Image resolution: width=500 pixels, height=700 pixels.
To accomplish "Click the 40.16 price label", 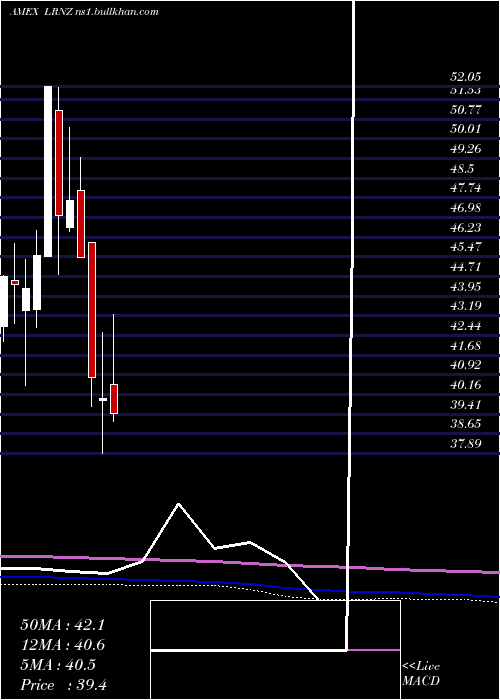I will click(466, 384).
